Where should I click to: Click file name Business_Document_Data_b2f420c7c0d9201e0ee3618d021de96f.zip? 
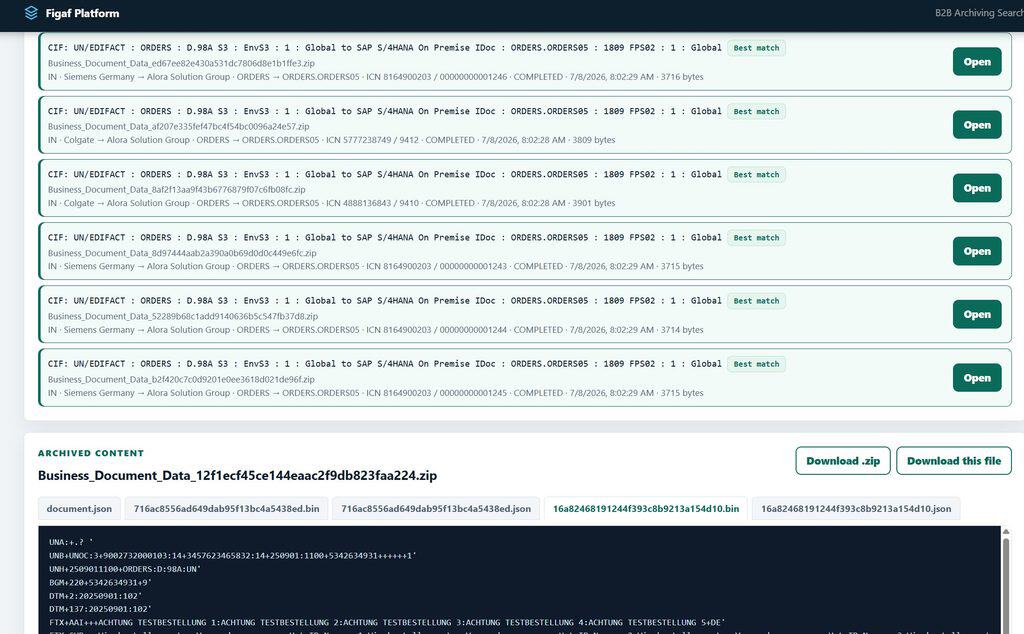[181, 379]
